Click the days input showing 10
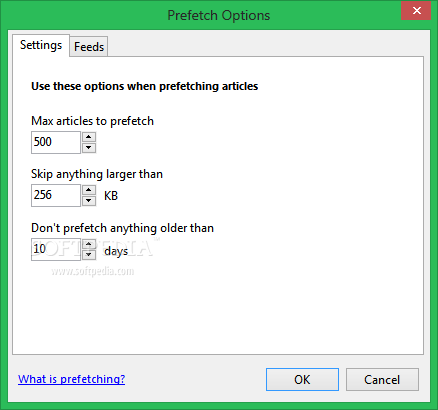 pyautogui.click(x=56, y=249)
